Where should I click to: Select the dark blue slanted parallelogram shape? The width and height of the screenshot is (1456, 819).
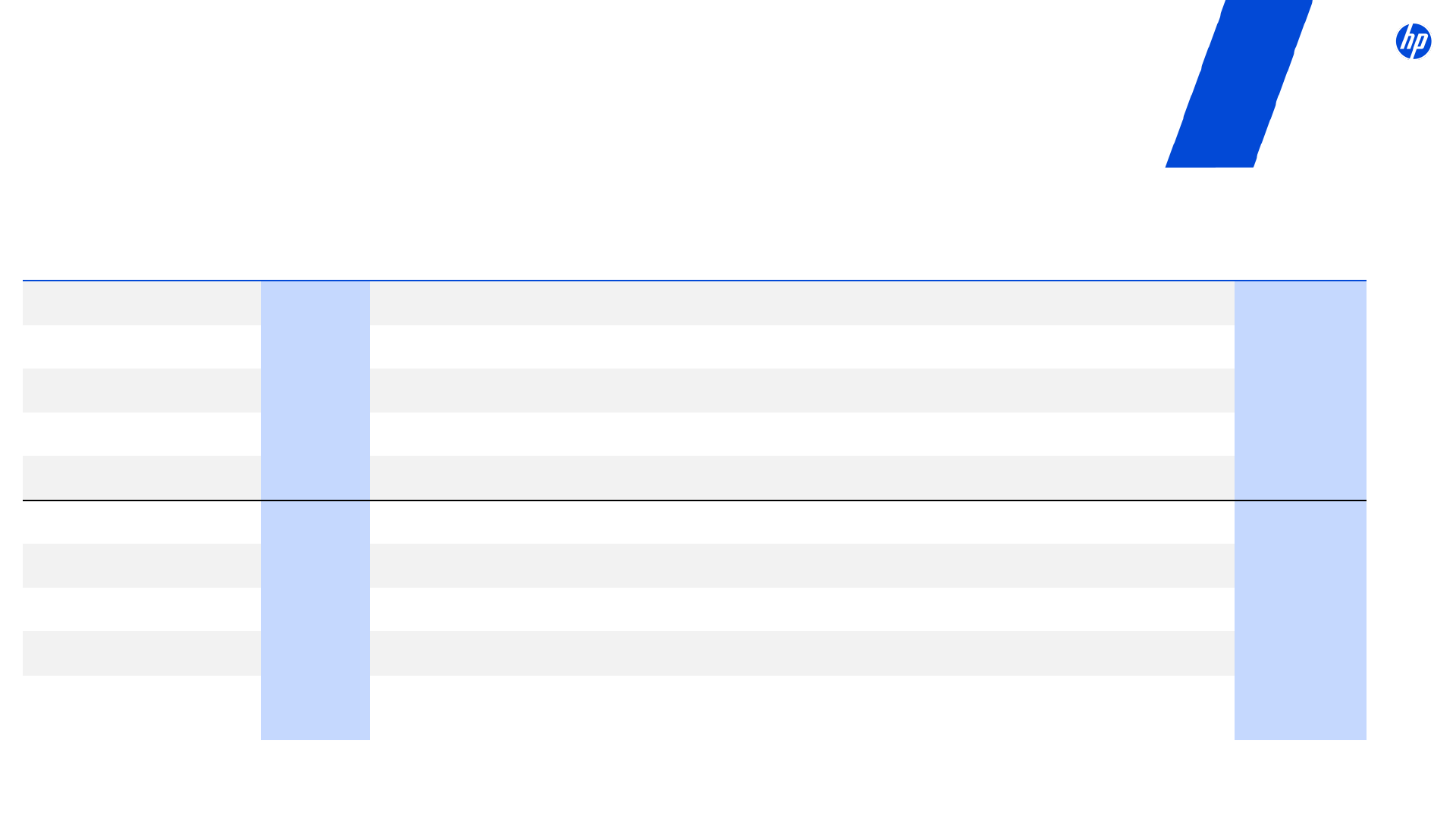click(1239, 83)
